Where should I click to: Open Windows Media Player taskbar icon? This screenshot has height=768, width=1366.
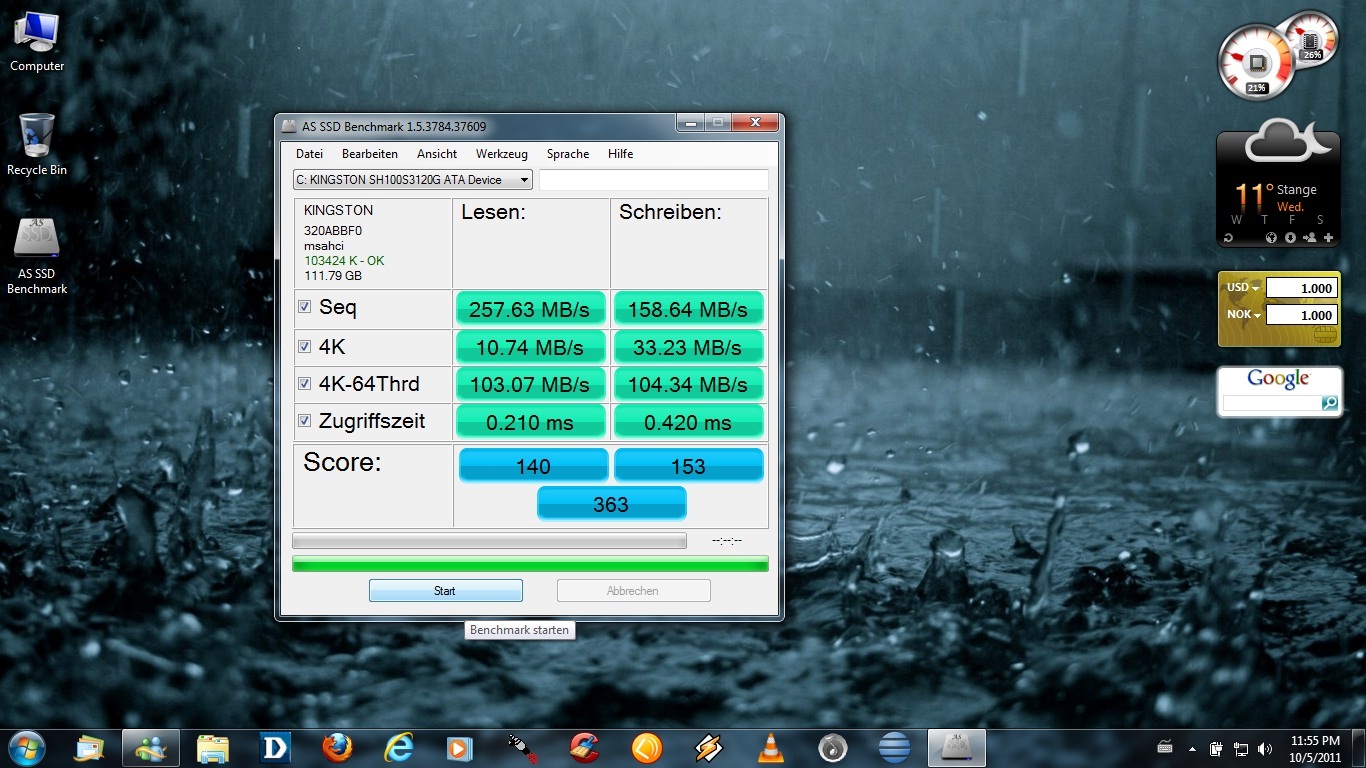pyautogui.click(x=460, y=747)
